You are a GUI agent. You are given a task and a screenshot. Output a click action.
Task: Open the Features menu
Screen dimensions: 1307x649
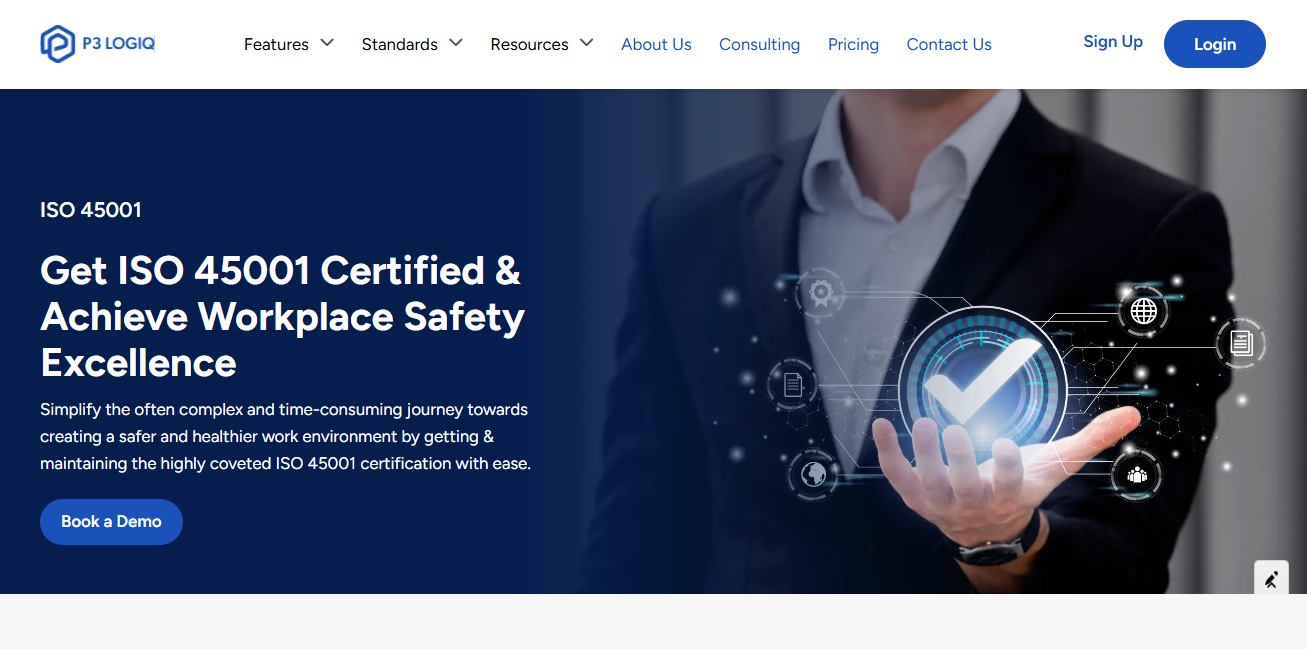click(276, 44)
